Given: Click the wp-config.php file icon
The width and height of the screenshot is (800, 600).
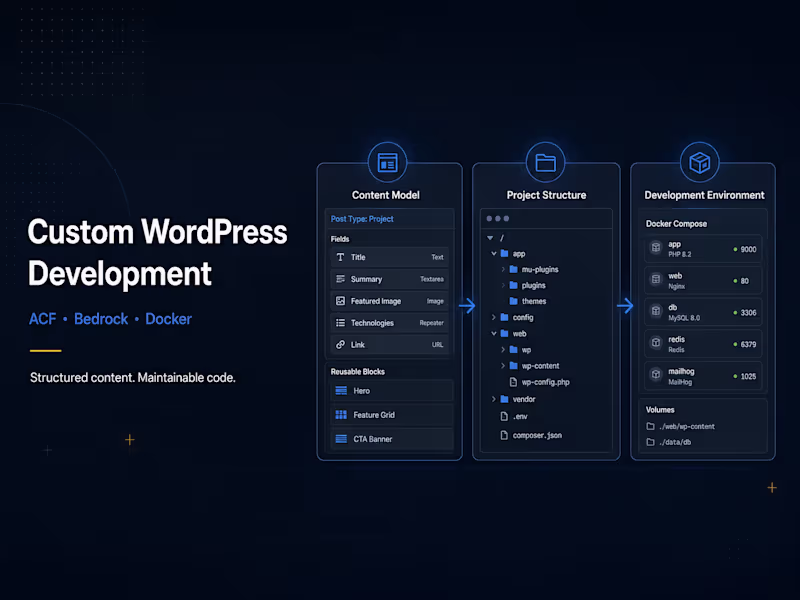Looking at the screenshot, I should (513, 382).
